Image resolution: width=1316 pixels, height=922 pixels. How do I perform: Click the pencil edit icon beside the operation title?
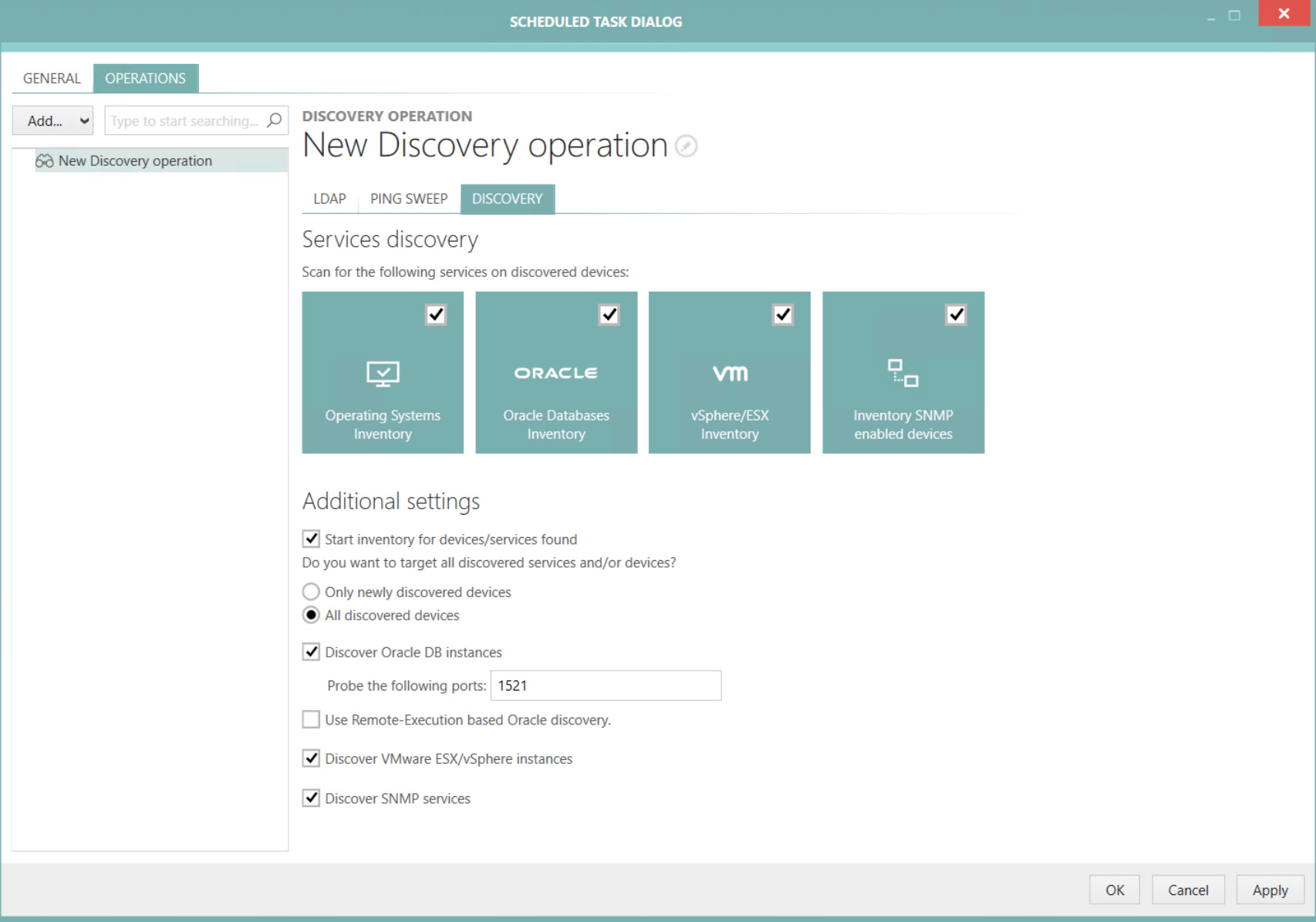tap(686, 146)
